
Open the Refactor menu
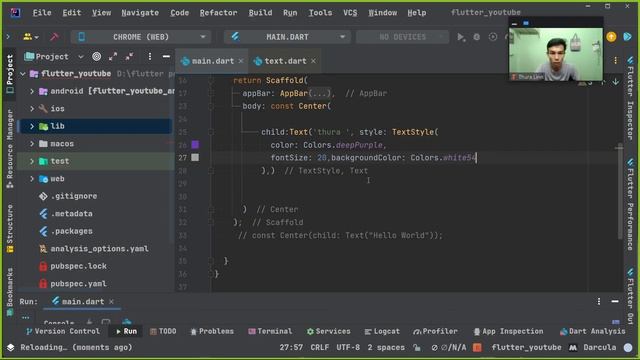218,13
